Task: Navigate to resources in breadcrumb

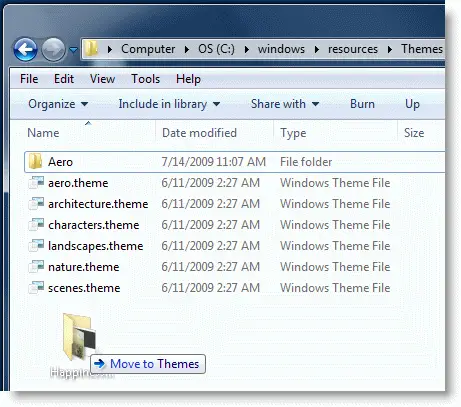Action: (353, 49)
